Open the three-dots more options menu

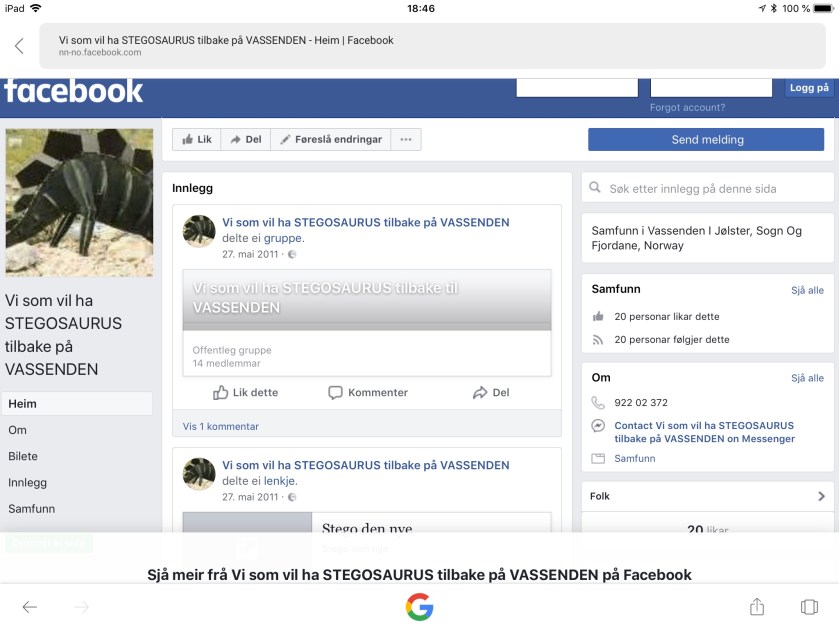coord(405,140)
